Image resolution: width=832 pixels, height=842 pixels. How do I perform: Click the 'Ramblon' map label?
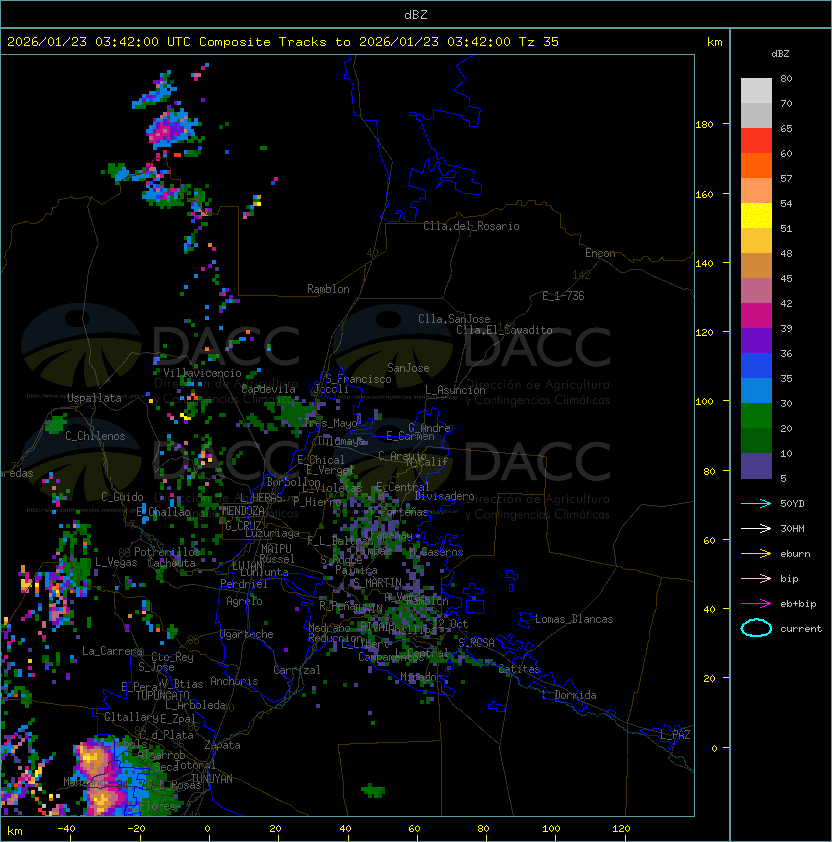[x=328, y=289]
